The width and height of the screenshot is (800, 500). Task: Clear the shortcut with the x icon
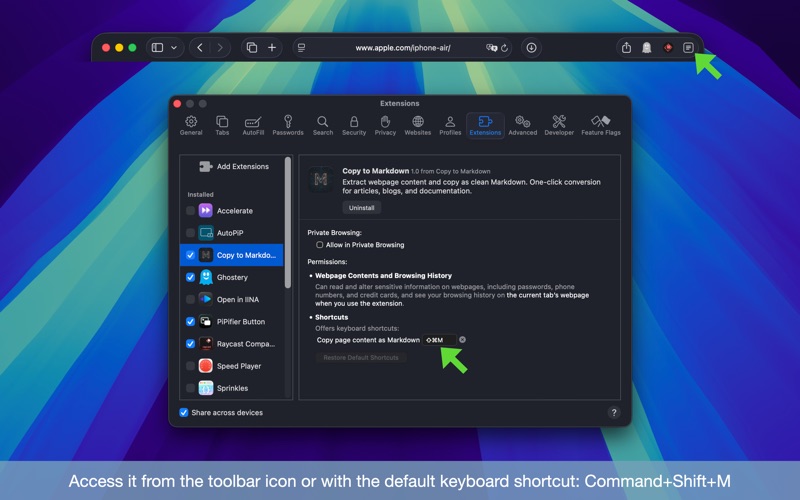pos(462,340)
